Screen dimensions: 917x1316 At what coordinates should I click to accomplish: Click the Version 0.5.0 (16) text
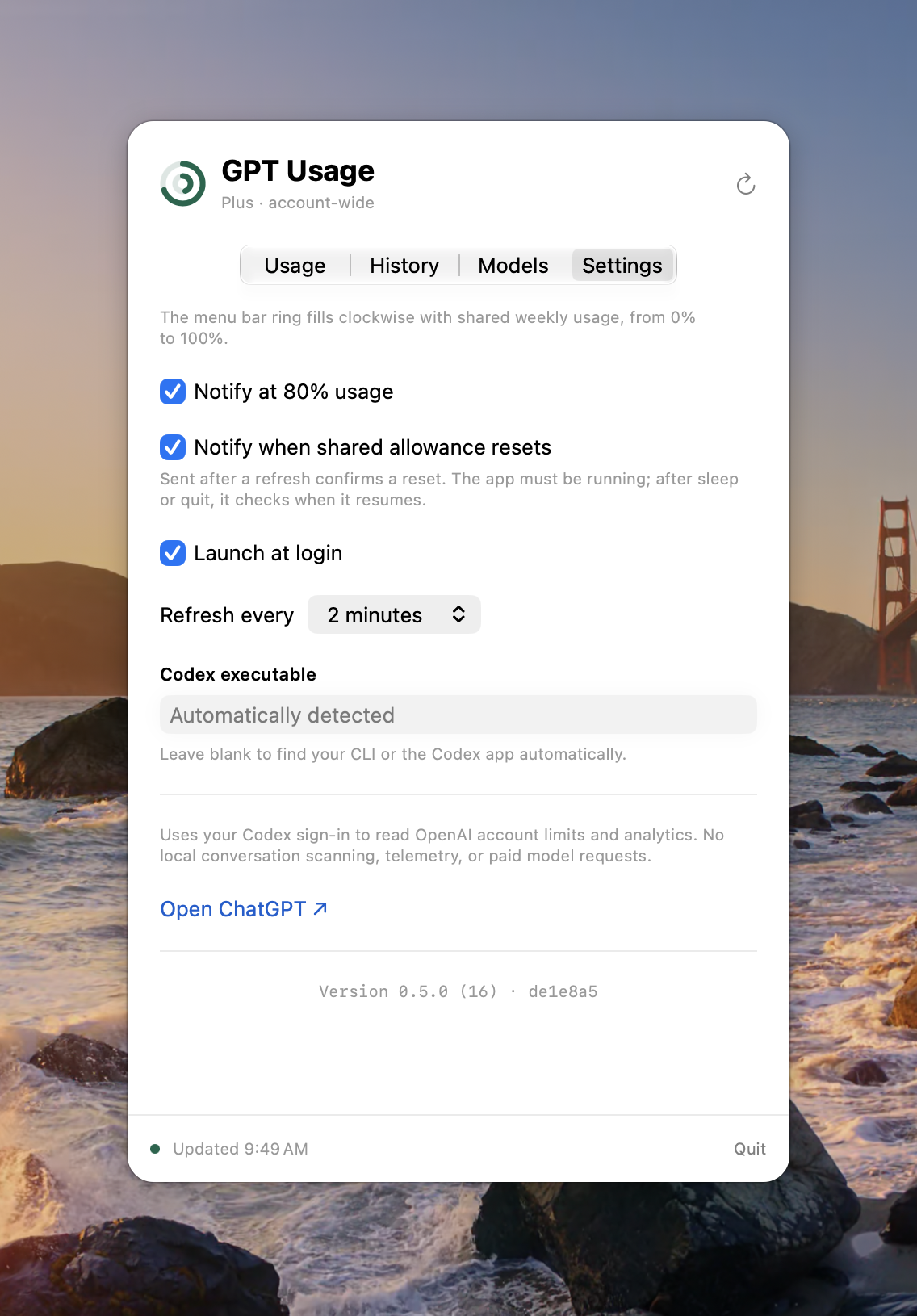point(408,991)
